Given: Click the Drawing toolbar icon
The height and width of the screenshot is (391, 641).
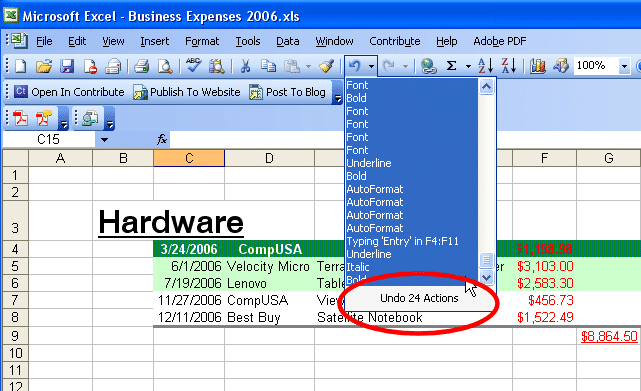Looking at the screenshot, I should (561, 66).
